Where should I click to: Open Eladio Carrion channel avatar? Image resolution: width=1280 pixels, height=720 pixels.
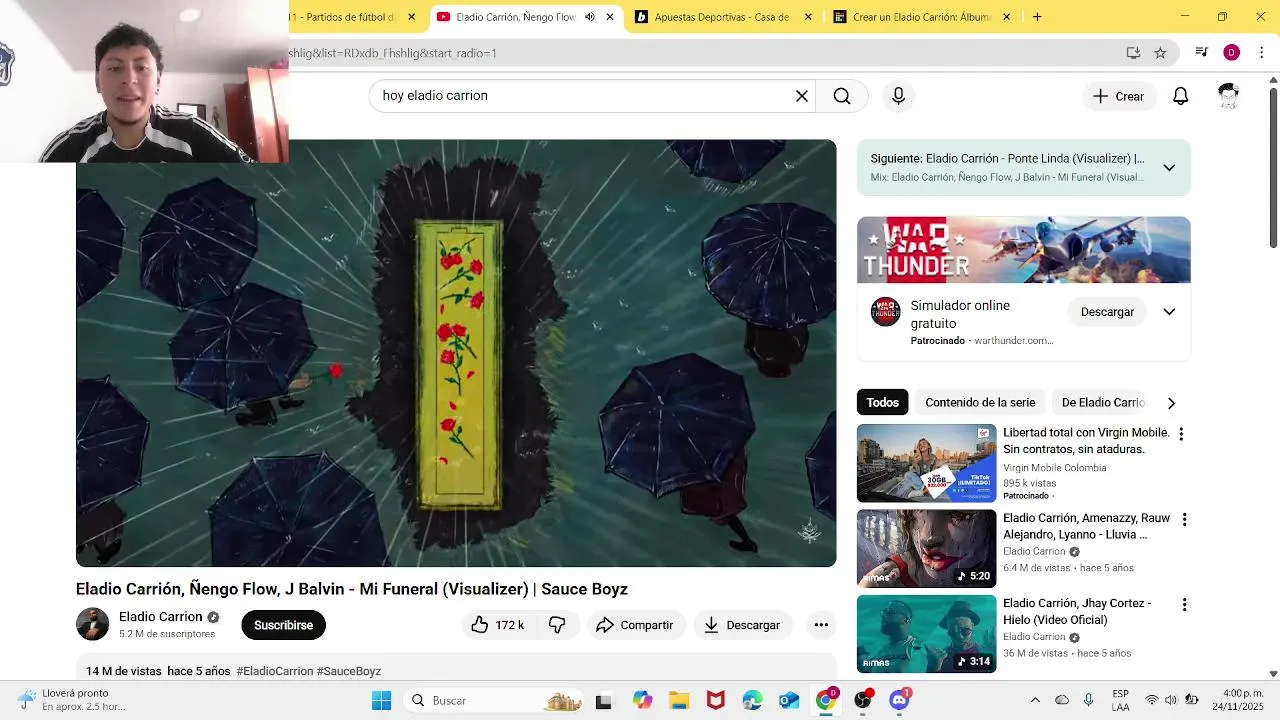pyautogui.click(x=93, y=624)
